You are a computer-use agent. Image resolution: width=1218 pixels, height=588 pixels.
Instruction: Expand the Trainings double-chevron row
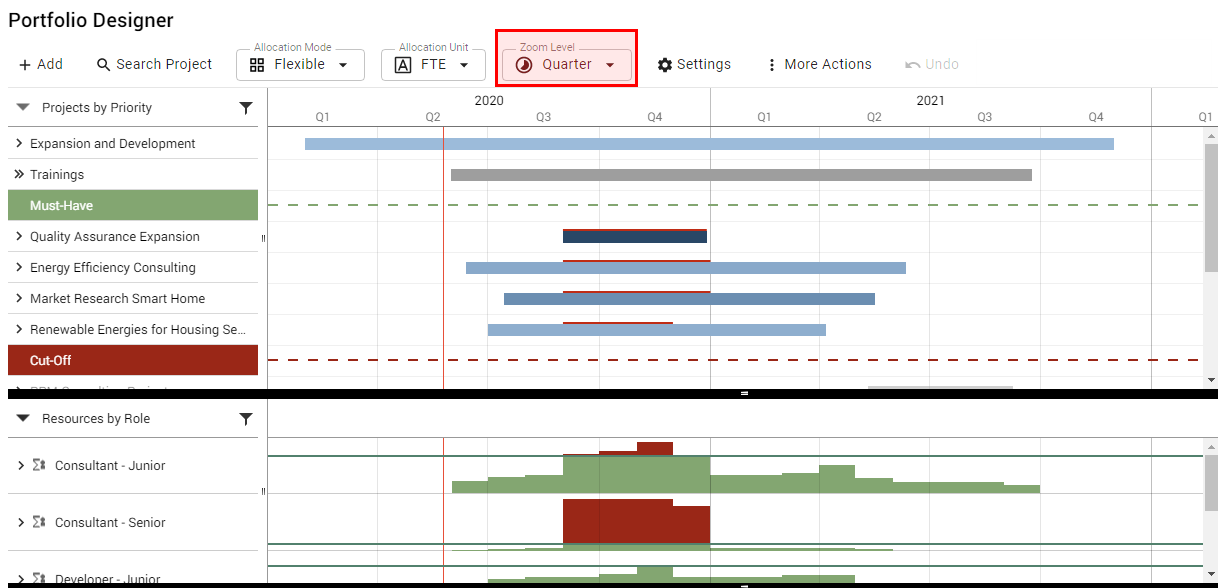tap(19, 175)
